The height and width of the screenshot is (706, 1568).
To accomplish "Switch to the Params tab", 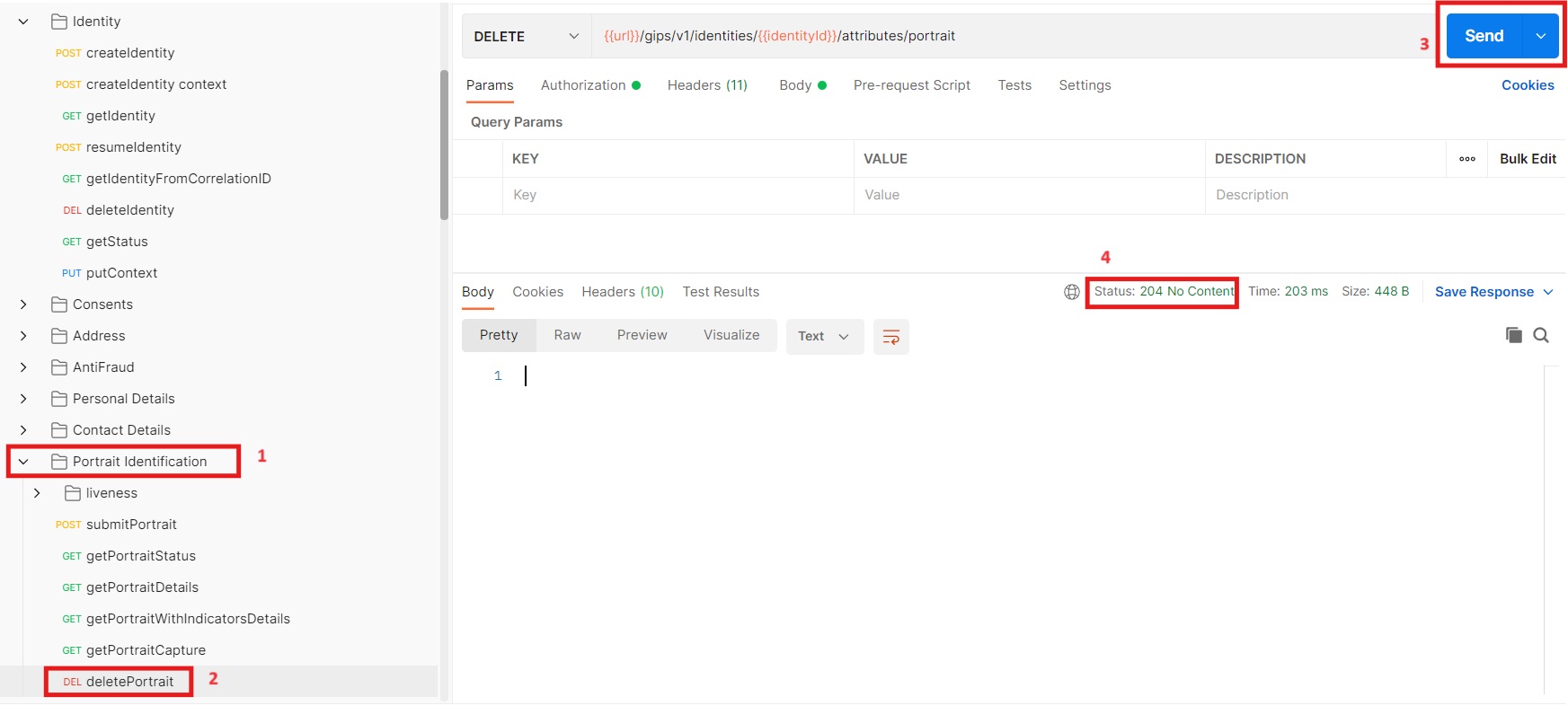I will click(490, 85).
